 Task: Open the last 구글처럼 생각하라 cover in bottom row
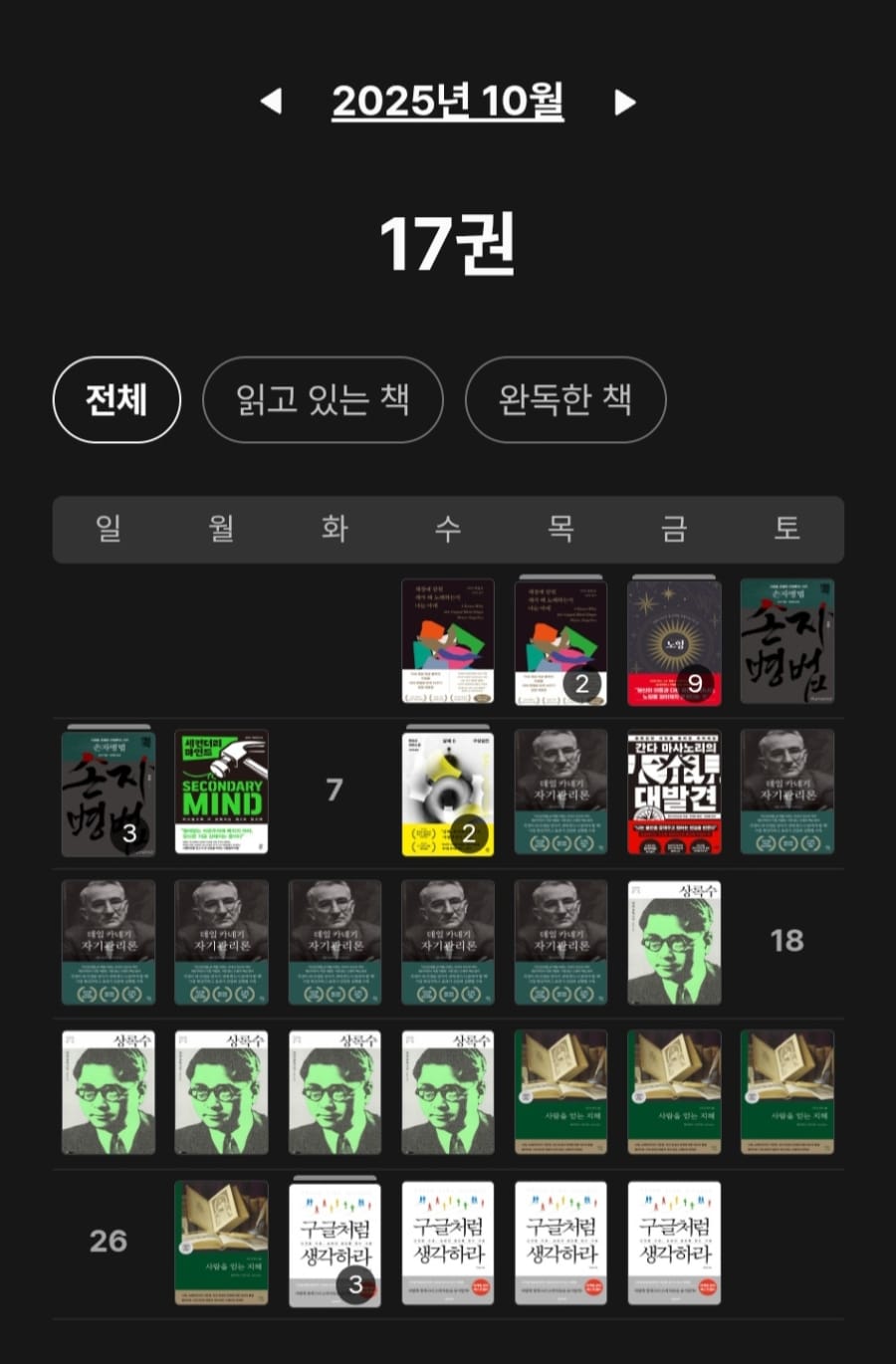coord(674,1244)
